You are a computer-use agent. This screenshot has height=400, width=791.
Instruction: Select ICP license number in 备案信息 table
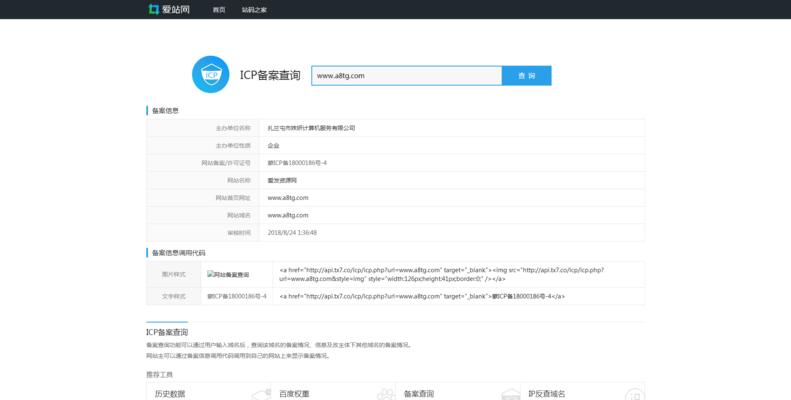[x=297, y=163]
